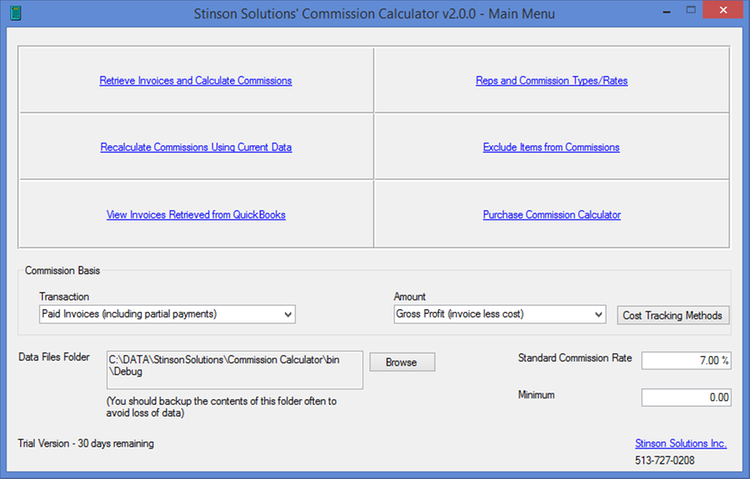The height and width of the screenshot is (479, 750).
Task: Click Browse for data files folder
Action: point(402,362)
